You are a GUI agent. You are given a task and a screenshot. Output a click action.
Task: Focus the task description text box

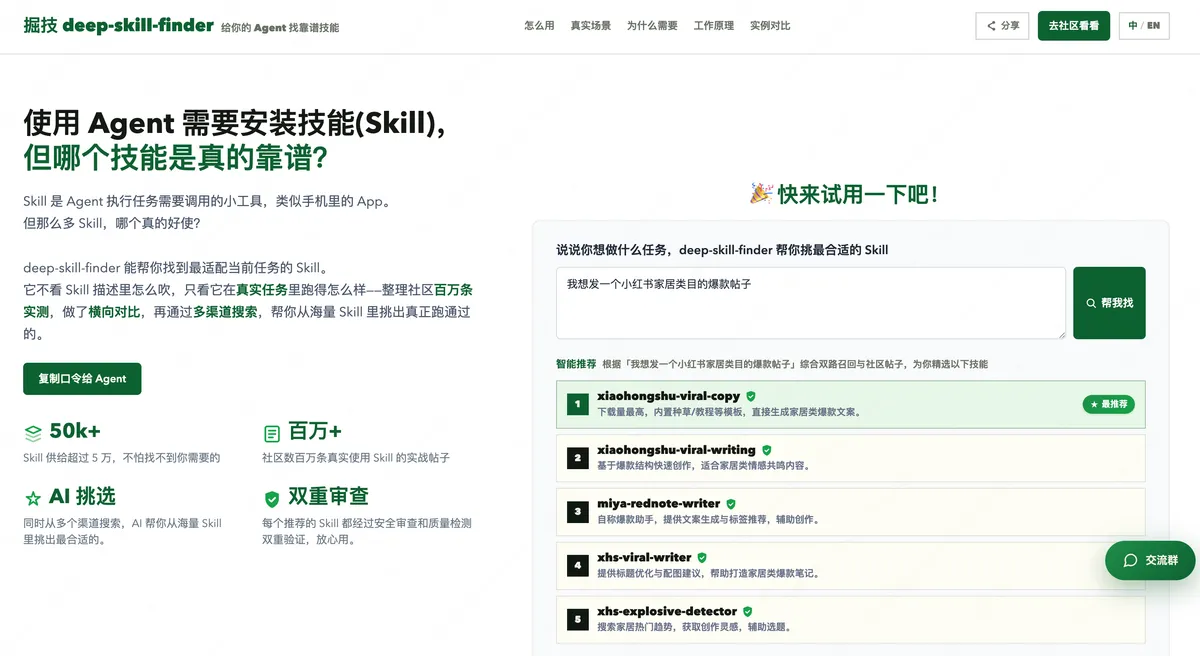[x=811, y=303]
